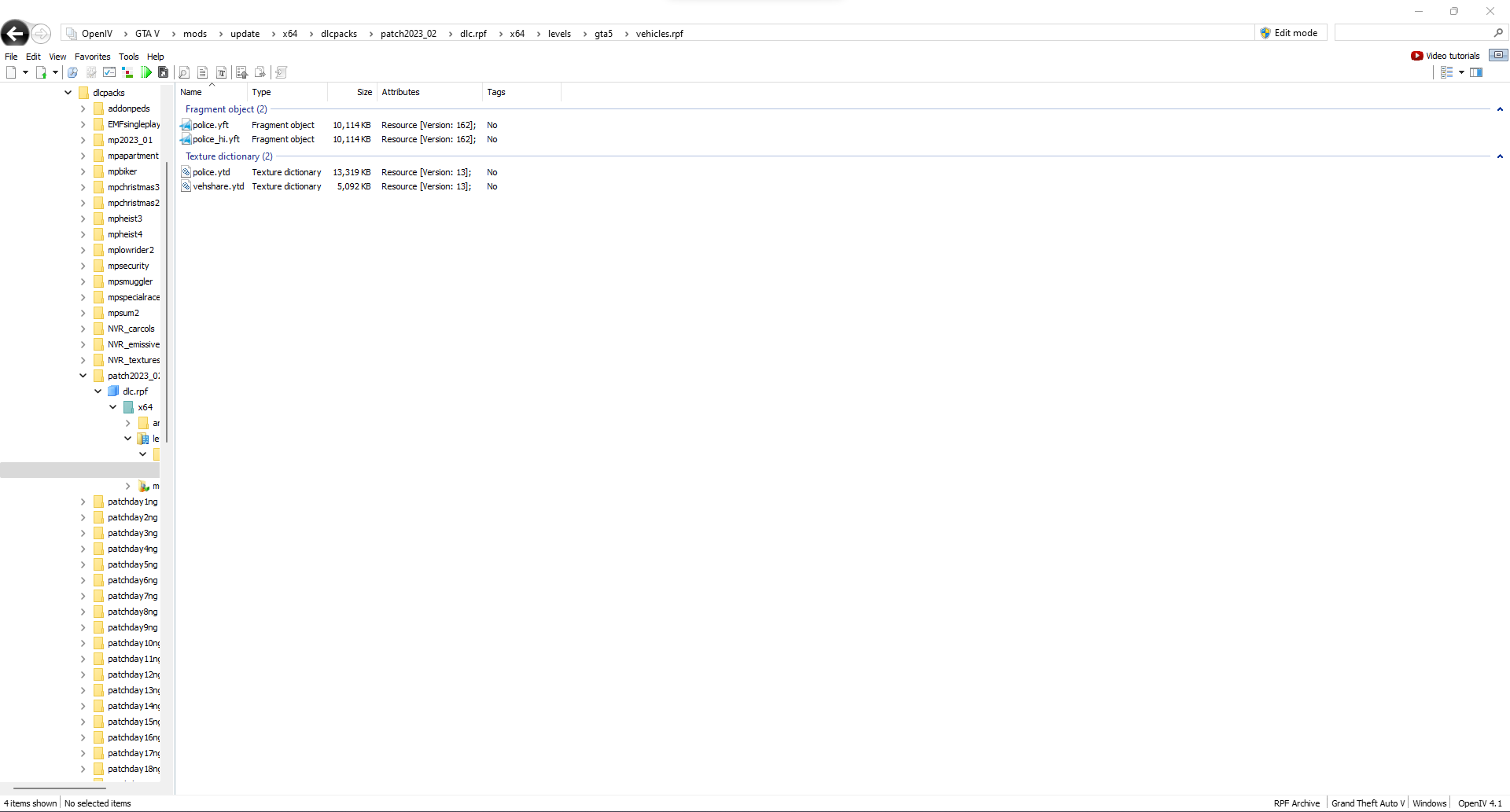Screen dimensions: 1510x812
Task: Expand the addonpeds tree folder
Action: (x=83, y=108)
